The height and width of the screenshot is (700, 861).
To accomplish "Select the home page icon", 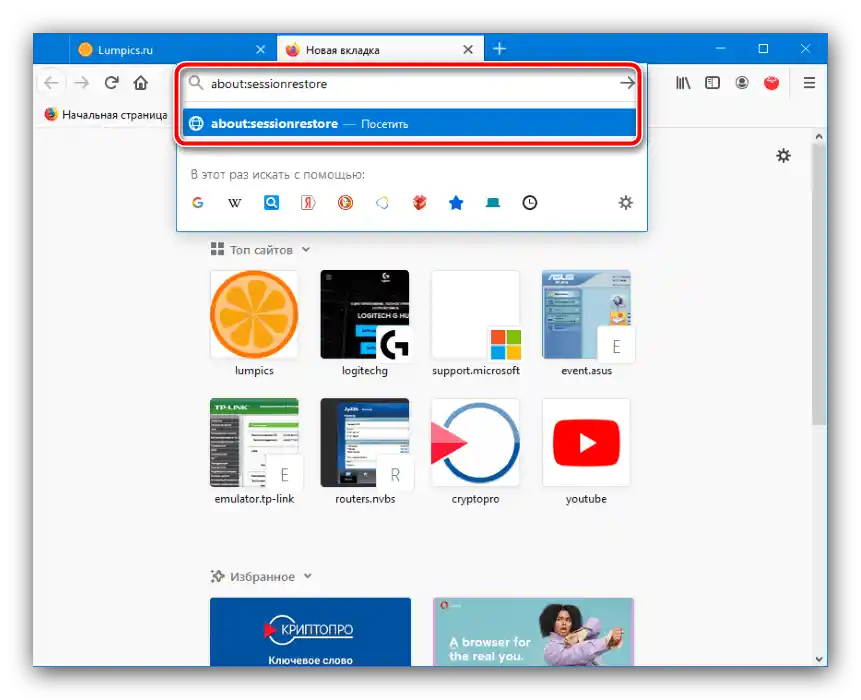I will tap(140, 83).
